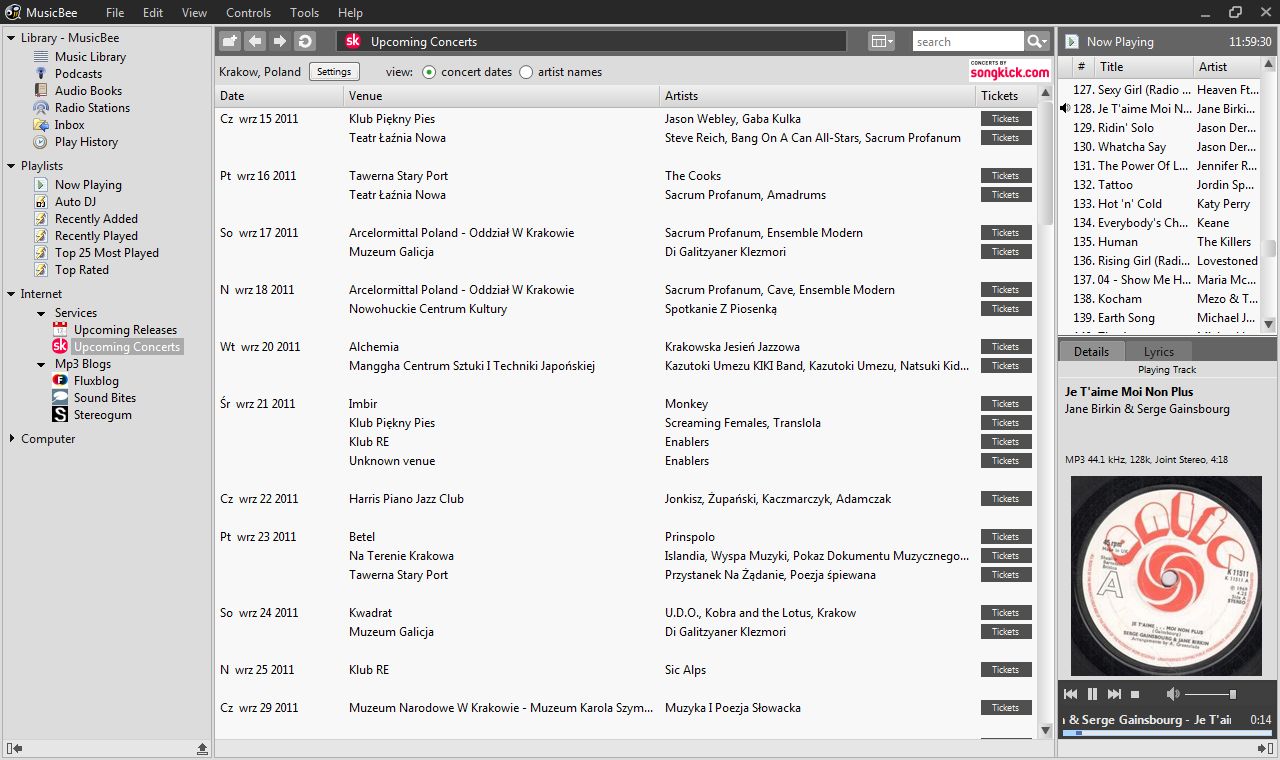Select the artist names view option

click(x=526, y=72)
